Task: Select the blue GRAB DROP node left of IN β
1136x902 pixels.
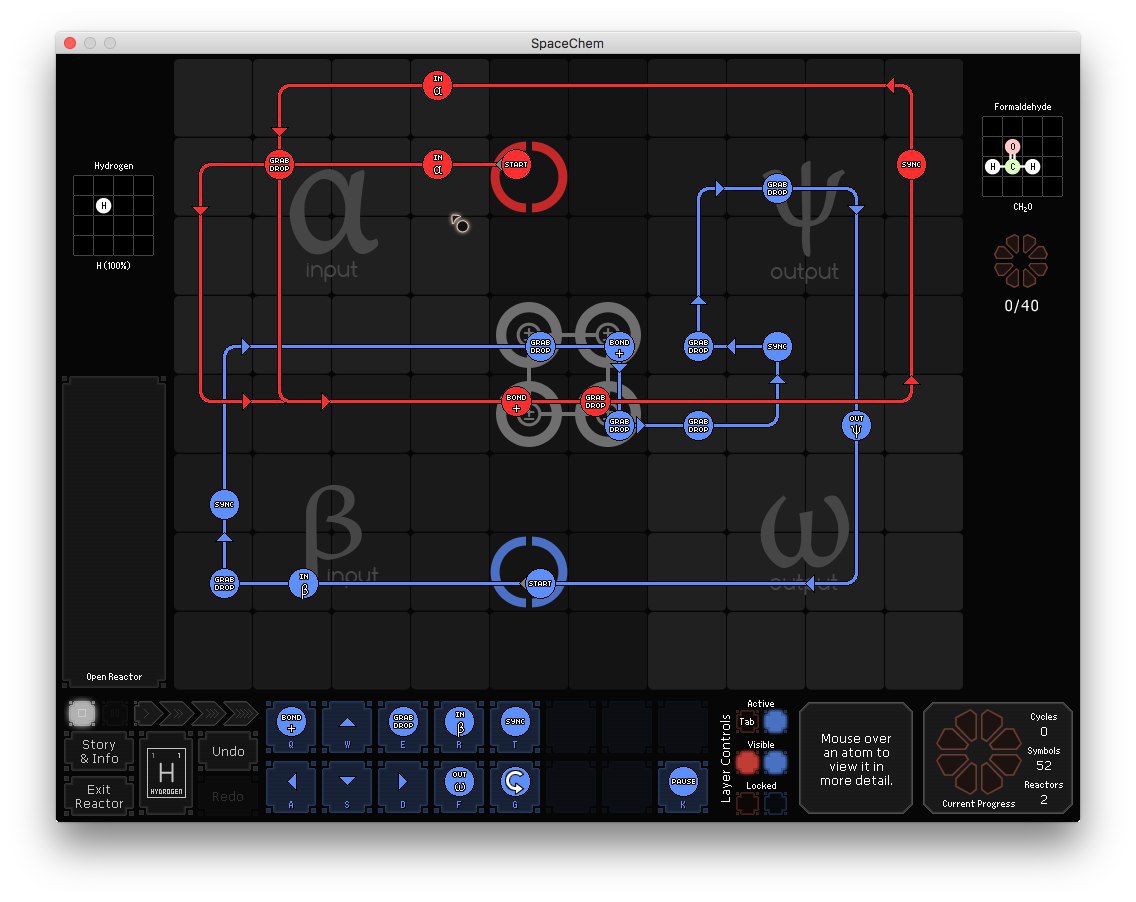Action: (x=225, y=583)
